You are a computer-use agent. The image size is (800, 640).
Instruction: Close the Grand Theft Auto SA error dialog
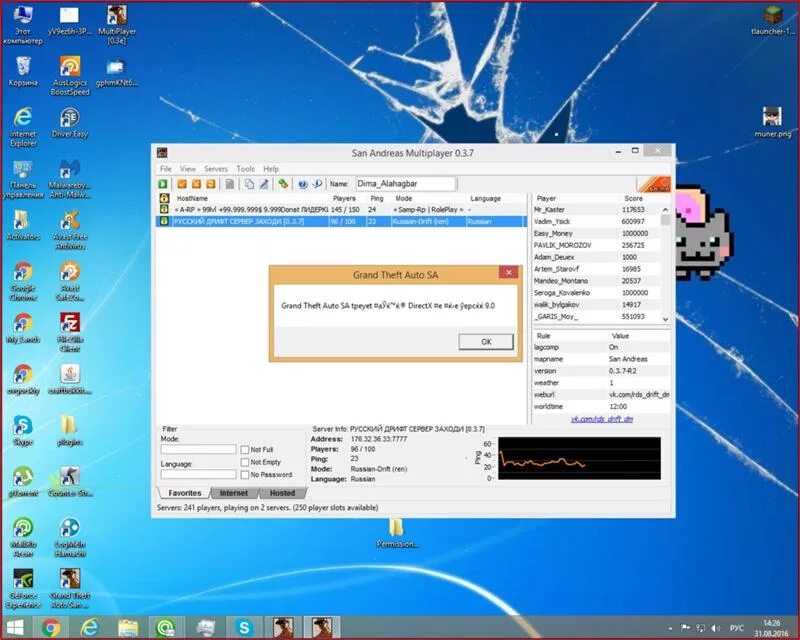tap(509, 273)
